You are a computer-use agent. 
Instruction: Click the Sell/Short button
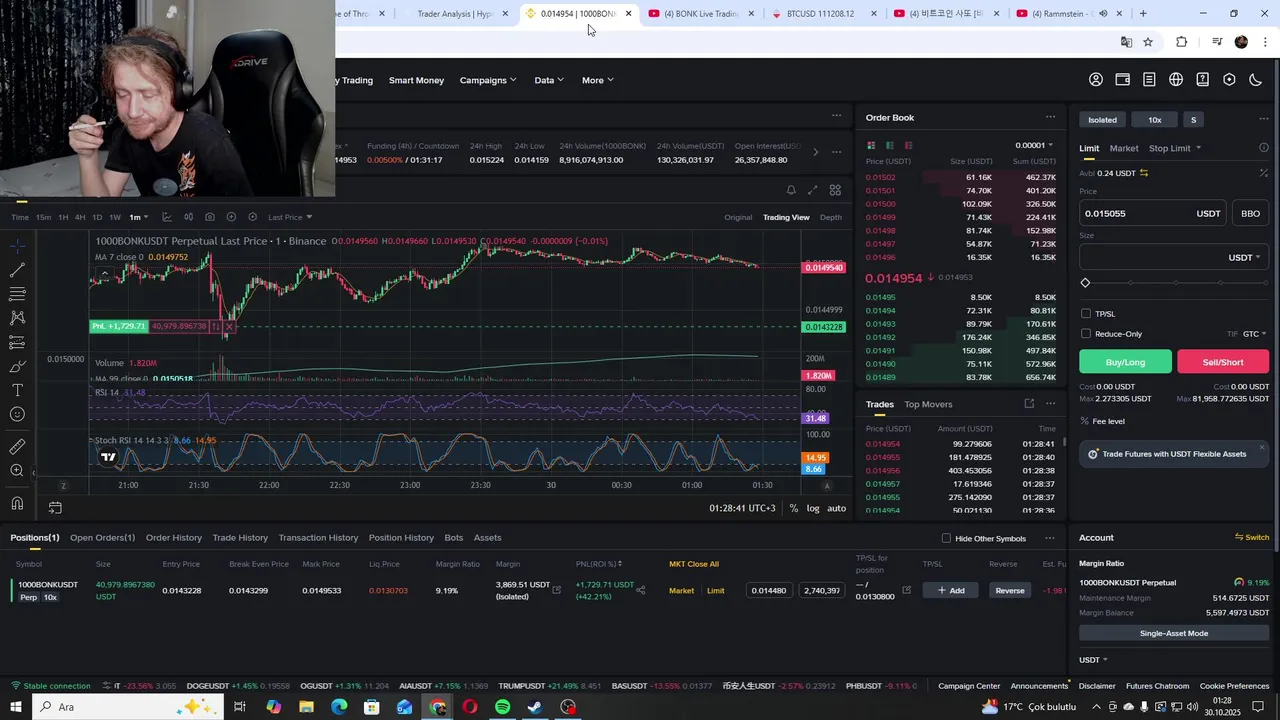(1223, 362)
